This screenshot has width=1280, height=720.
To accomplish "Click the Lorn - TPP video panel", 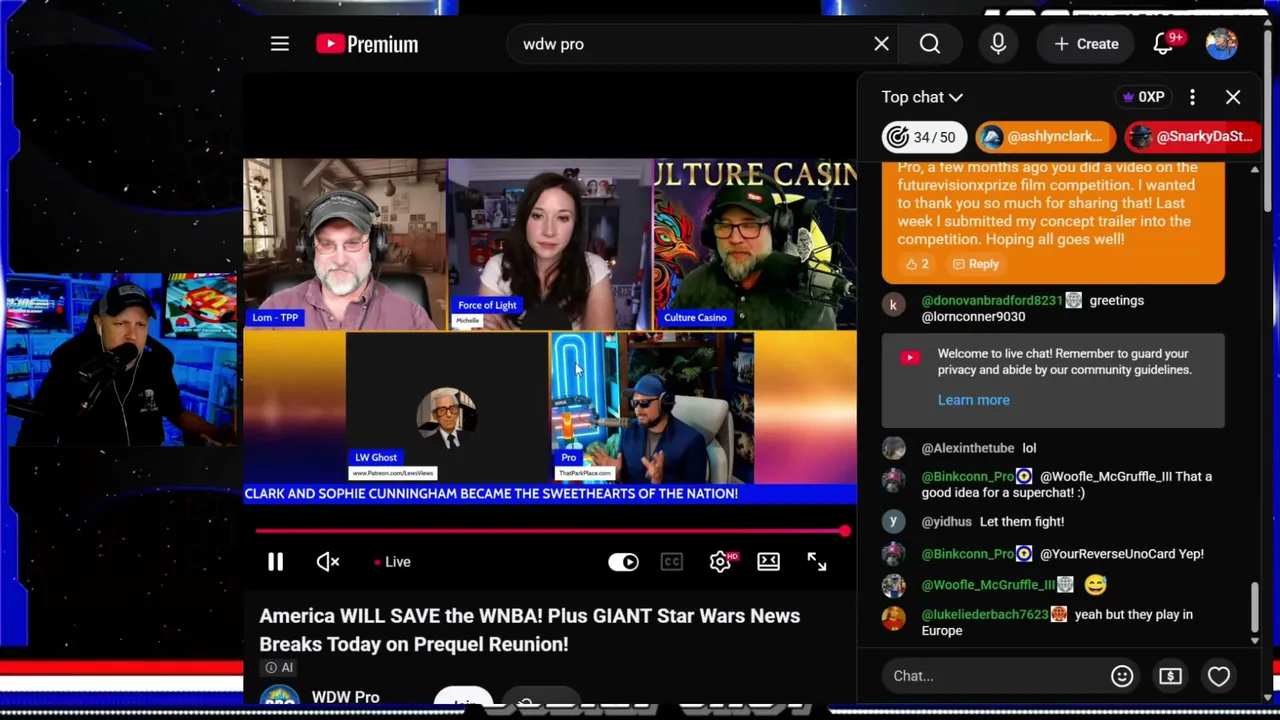I will [345, 244].
